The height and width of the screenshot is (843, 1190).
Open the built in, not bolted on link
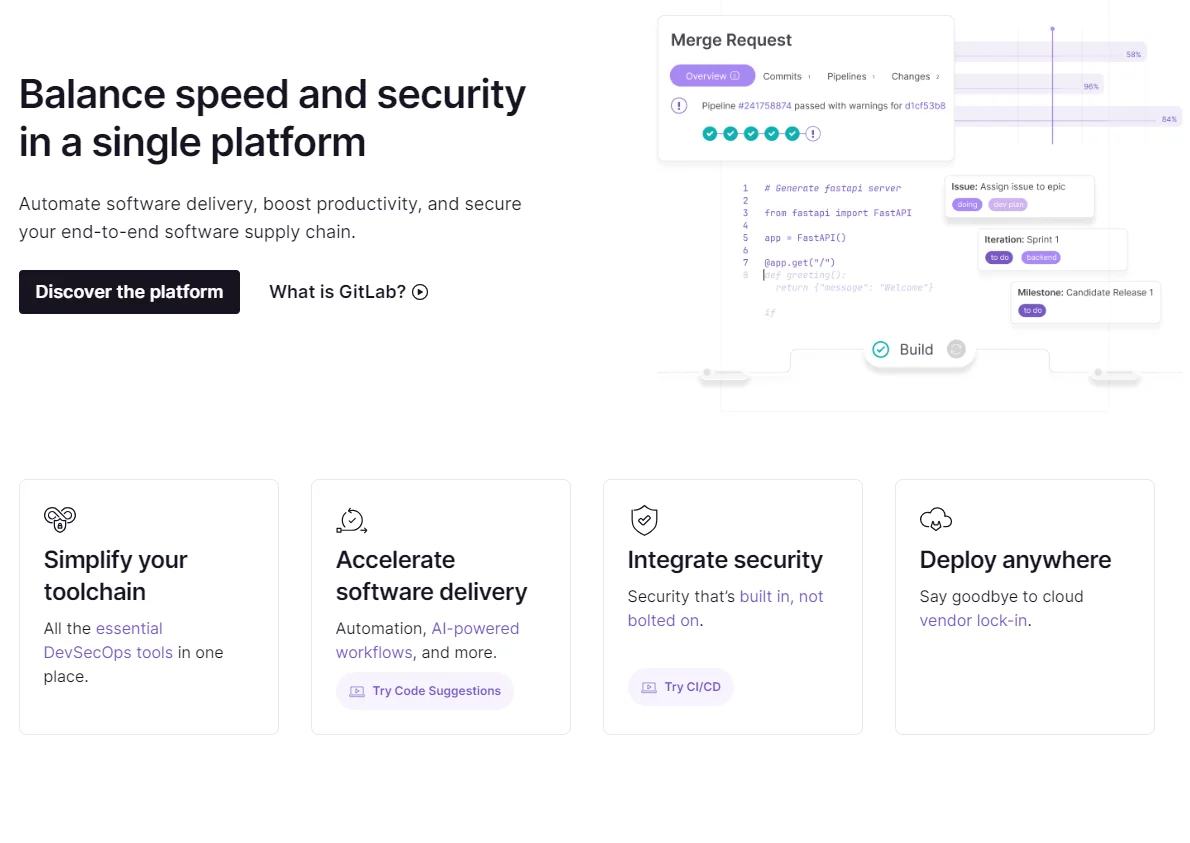coord(726,609)
